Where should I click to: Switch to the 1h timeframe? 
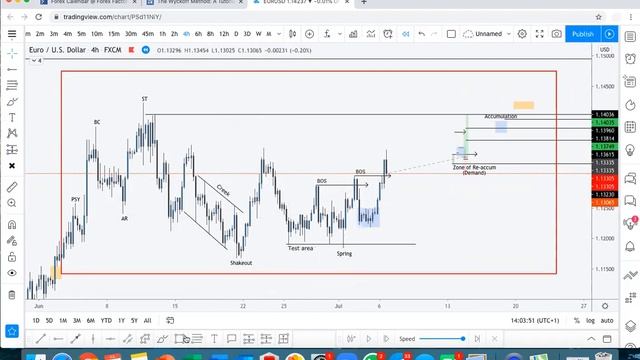pos(162,34)
